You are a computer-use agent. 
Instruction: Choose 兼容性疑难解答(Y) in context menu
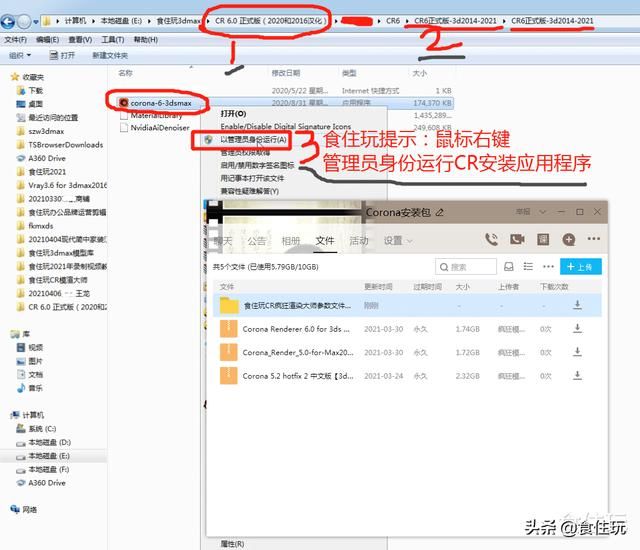point(249,191)
